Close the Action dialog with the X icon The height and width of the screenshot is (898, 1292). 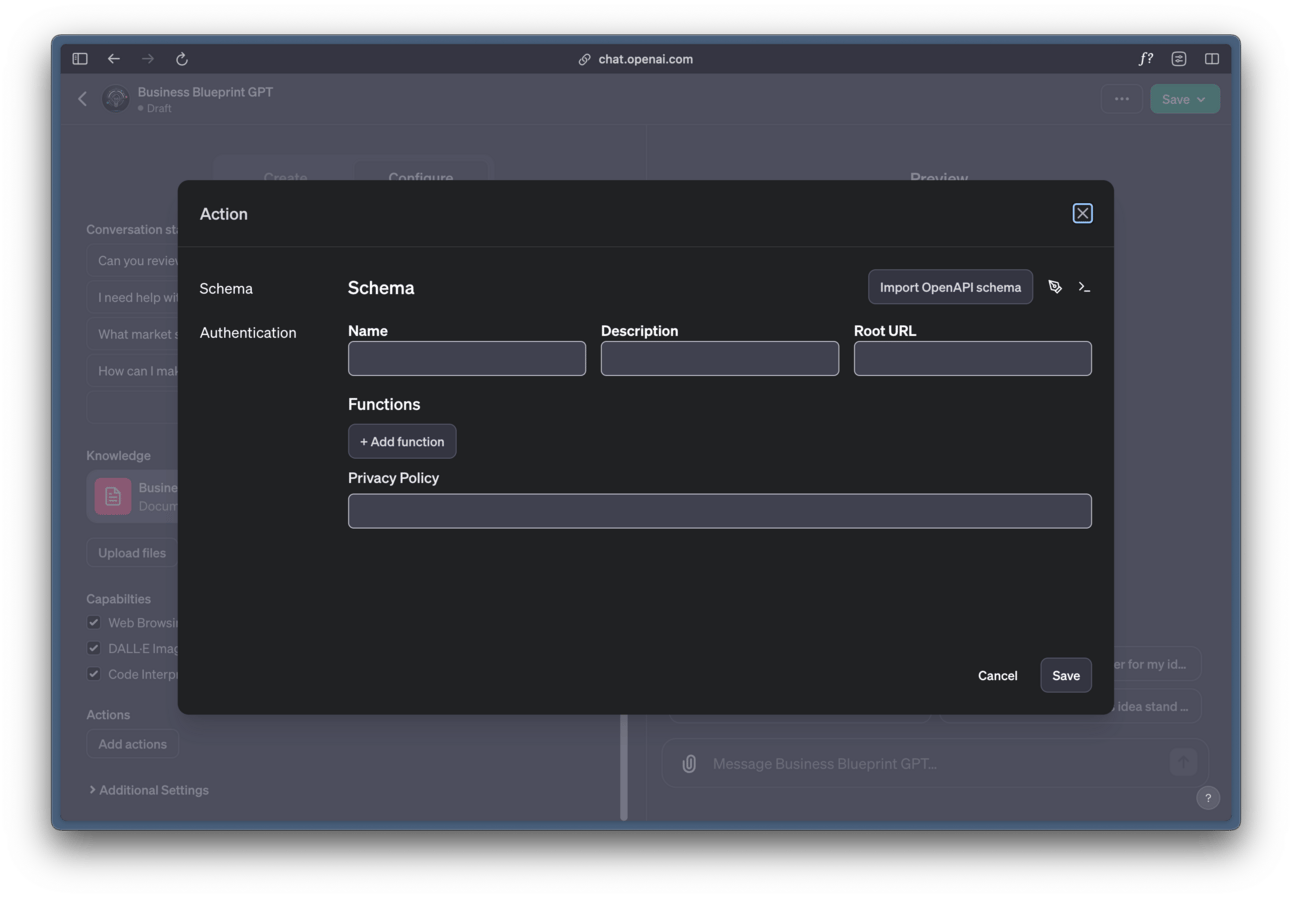(x=1082, y=213)
